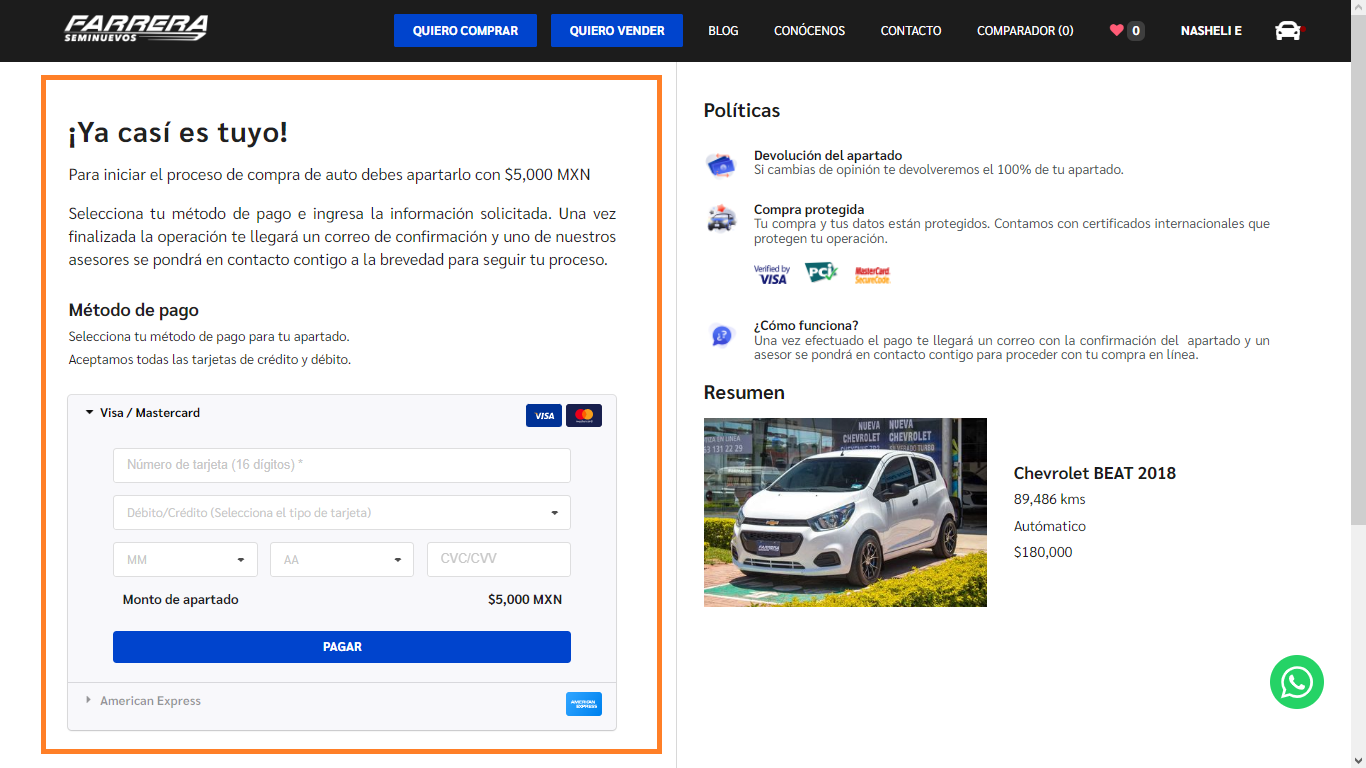
Task: Click the blue PAGAR button
Action: [x=342, y=647]
